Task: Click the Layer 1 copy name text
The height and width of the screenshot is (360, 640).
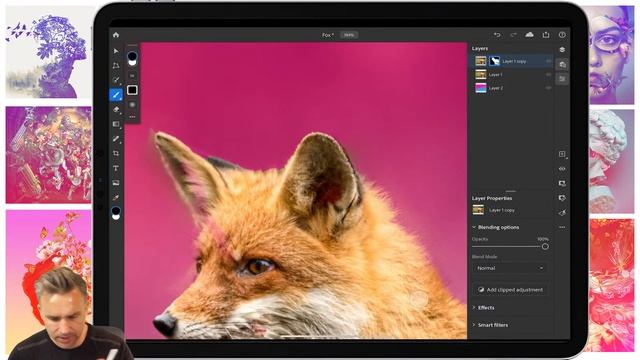Action: pos(514,61)
